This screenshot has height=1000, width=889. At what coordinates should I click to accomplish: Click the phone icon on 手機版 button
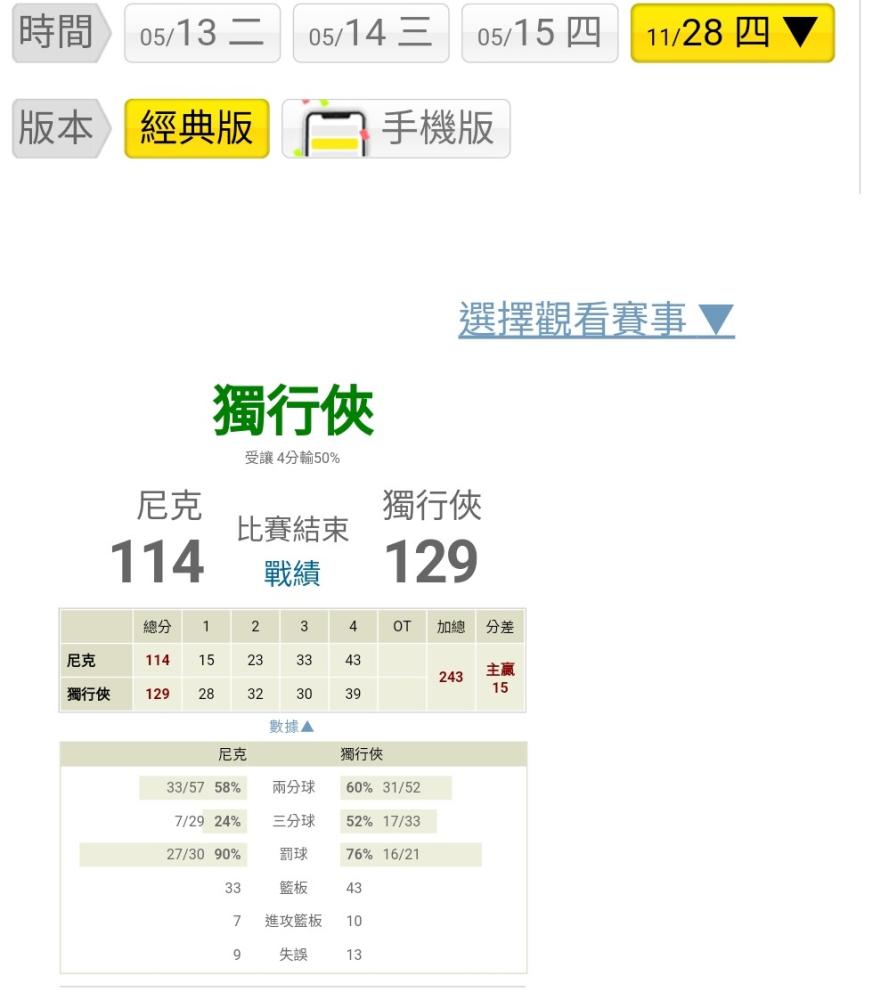(334, 132)
